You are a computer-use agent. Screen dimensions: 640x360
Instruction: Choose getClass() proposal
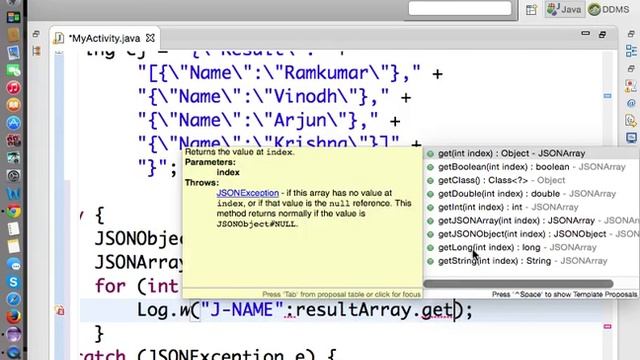[x=531, y=180]
